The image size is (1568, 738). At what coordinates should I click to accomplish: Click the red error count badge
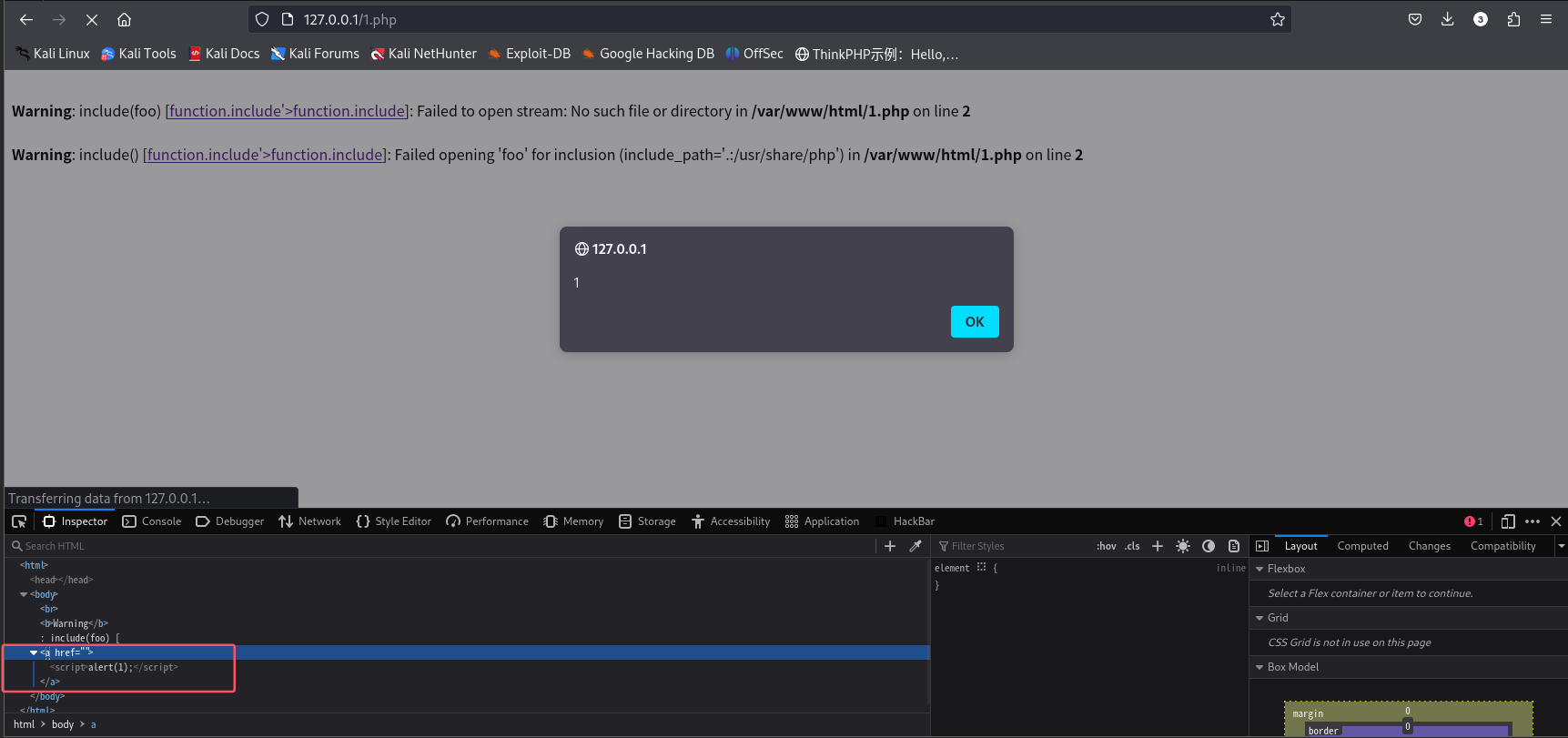pos(1473,521)
